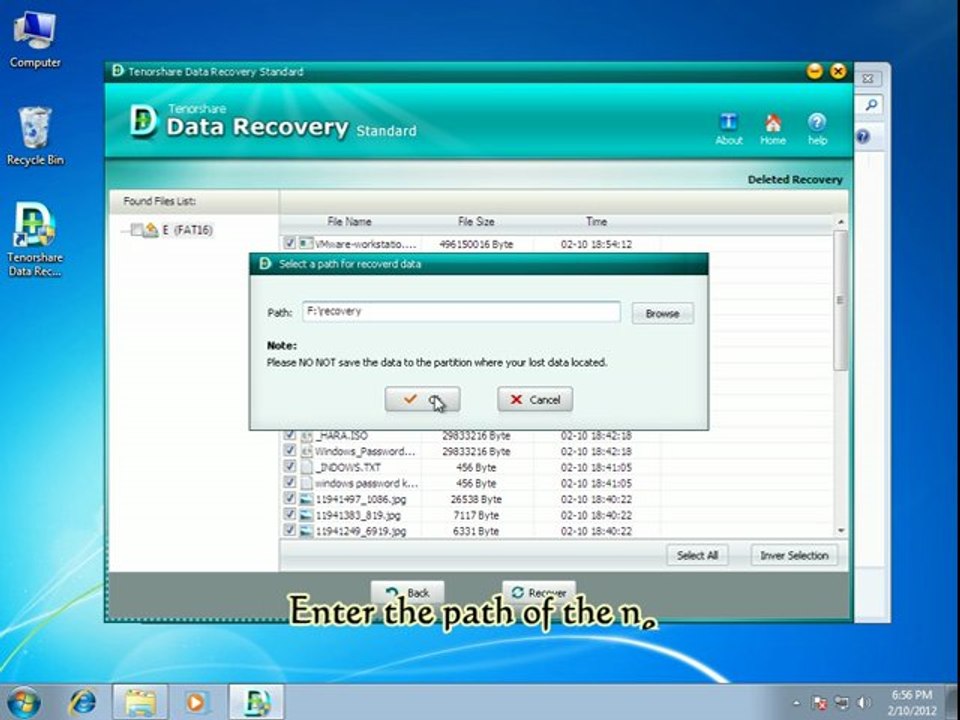Open the Windows Start orb
The image size is (960, 720).
pos(23,702)
